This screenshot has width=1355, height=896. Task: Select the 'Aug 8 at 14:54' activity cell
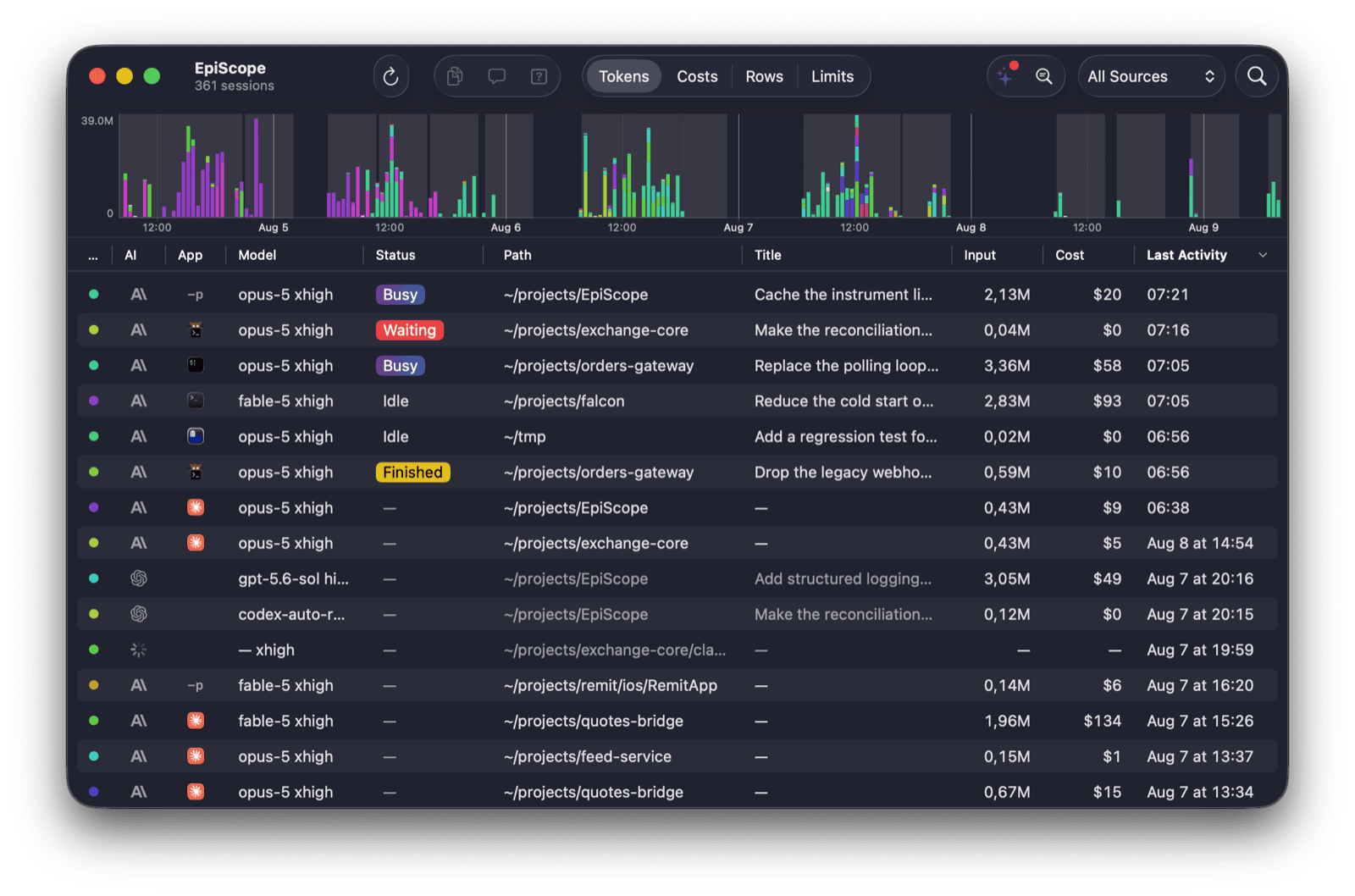pyautogui.click(x=1200, y=544)
